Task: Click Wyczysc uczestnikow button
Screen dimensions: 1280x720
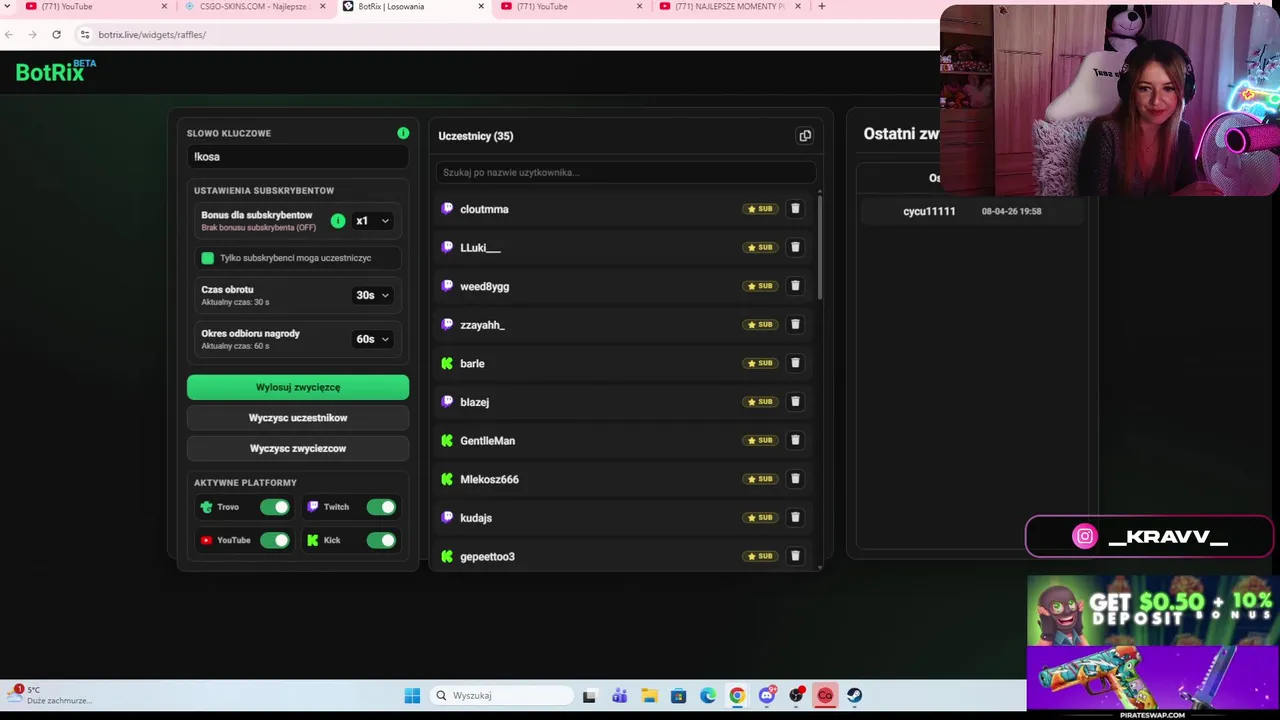Action: [x=298, y=418]
